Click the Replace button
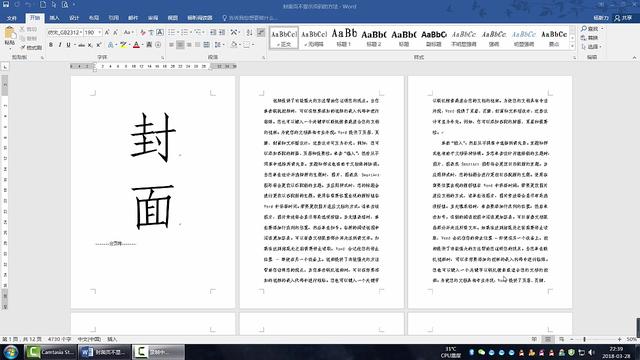 [x=589, y=38]
